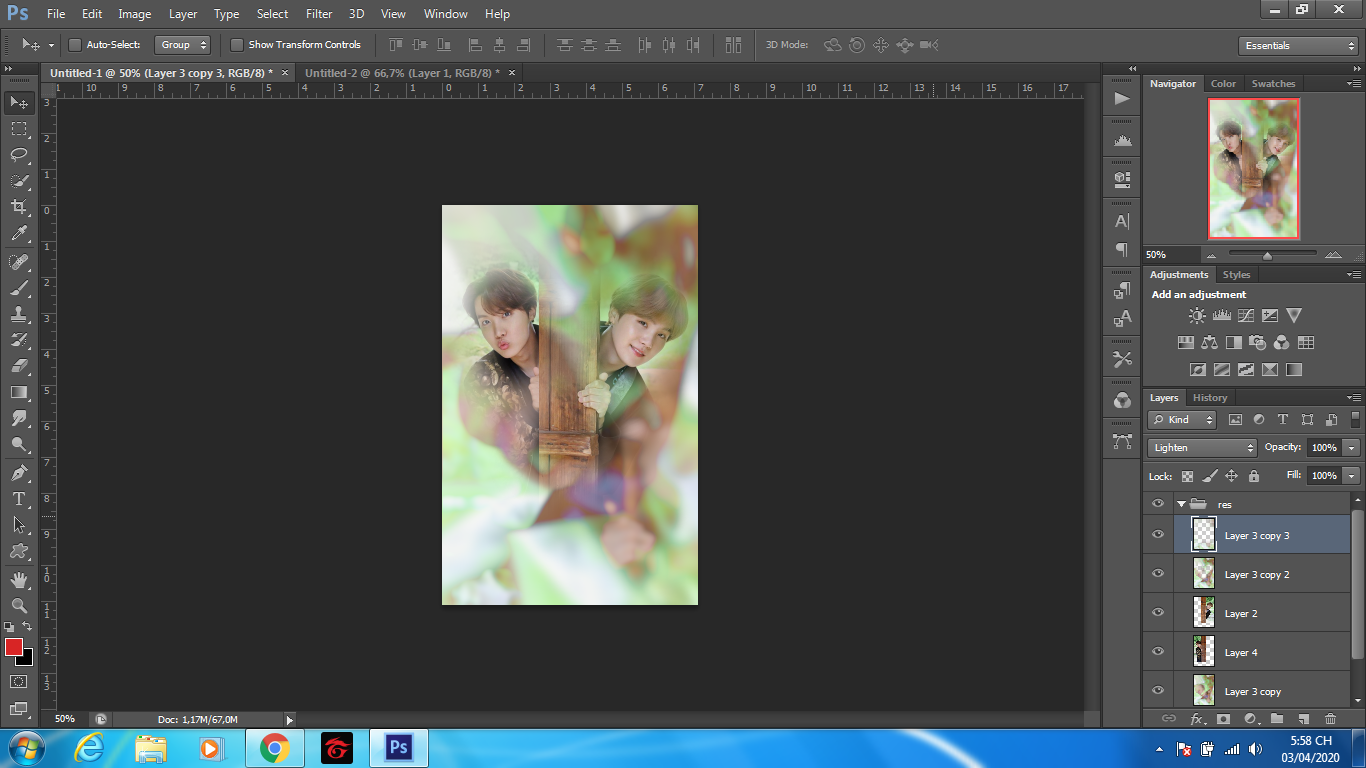1366x768 pixels.
Task: Switch to the History panel tab
Action: click(x=1209, y=398)
